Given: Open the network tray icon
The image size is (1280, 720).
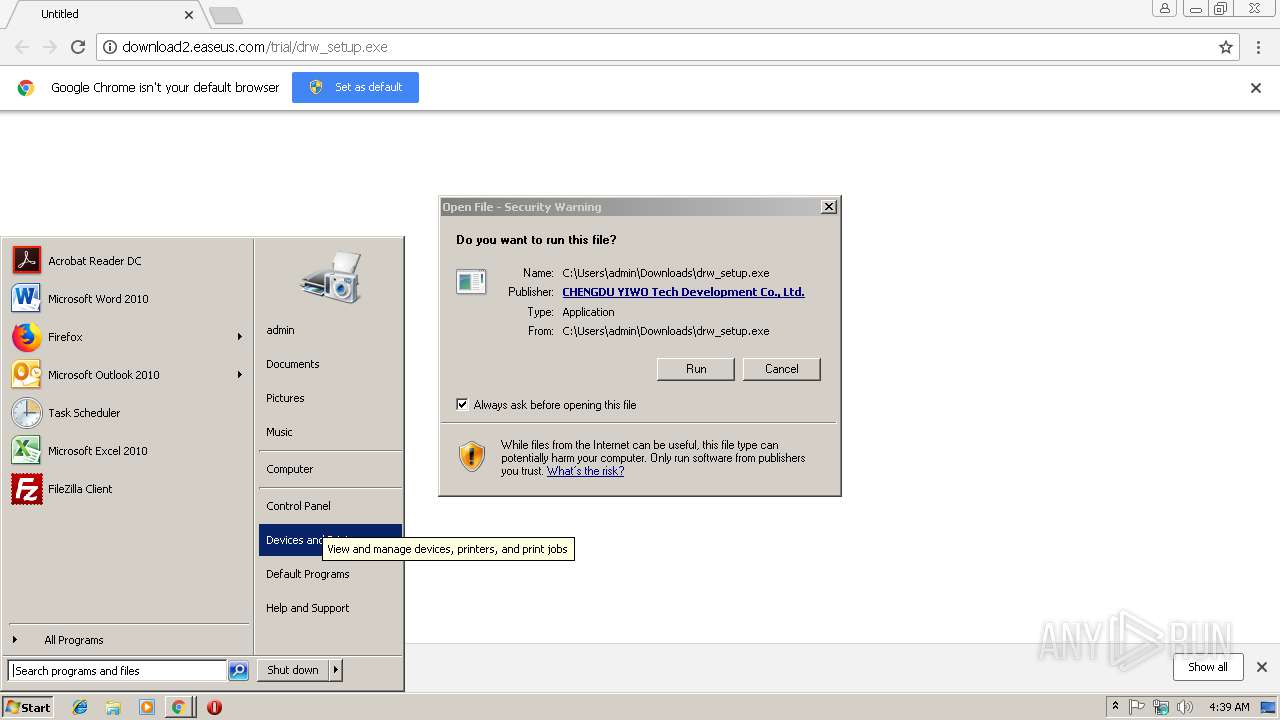Looking at the screenshot, I should click(1161, 707).
